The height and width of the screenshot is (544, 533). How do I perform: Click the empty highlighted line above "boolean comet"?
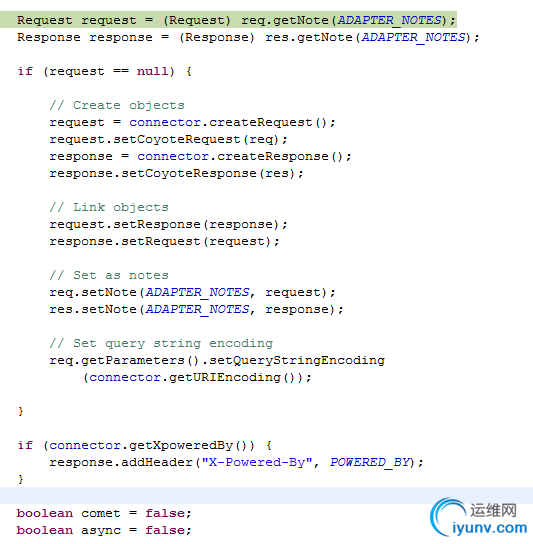coord(266,495)
